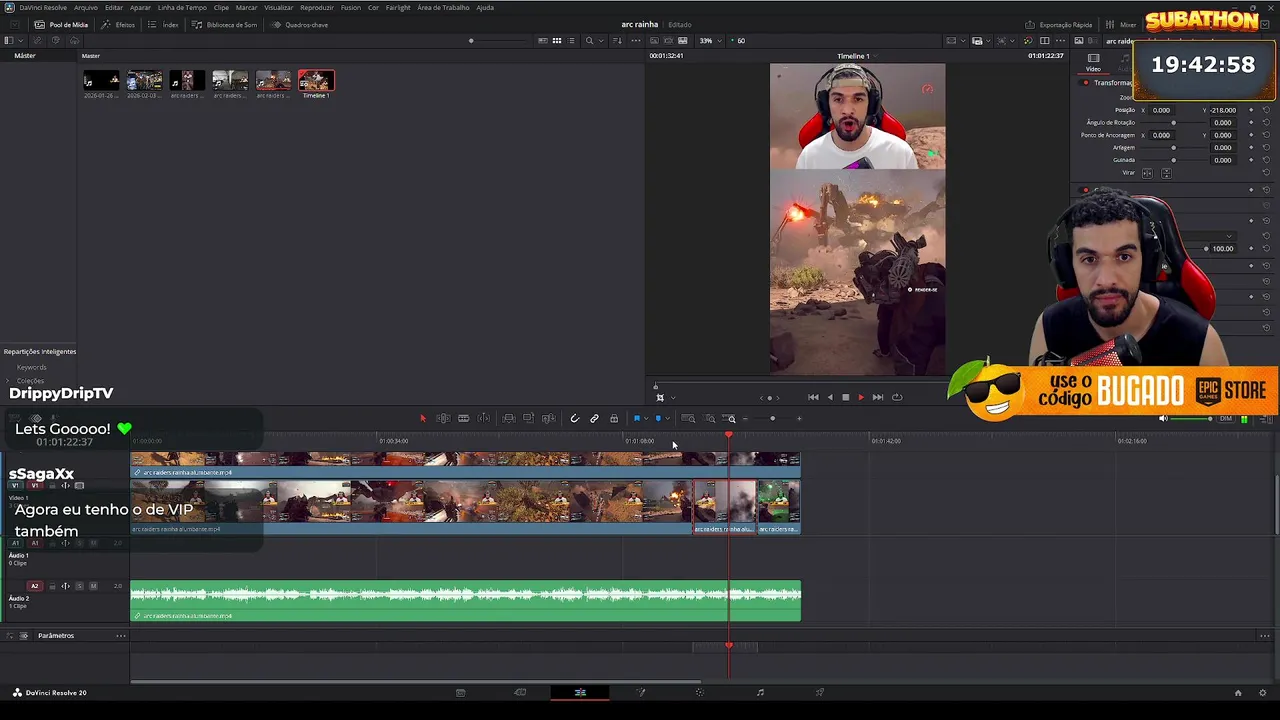Open the Efeitos panel
The width and height of the screenshot is (1280, 720).
tap(119, 24)
